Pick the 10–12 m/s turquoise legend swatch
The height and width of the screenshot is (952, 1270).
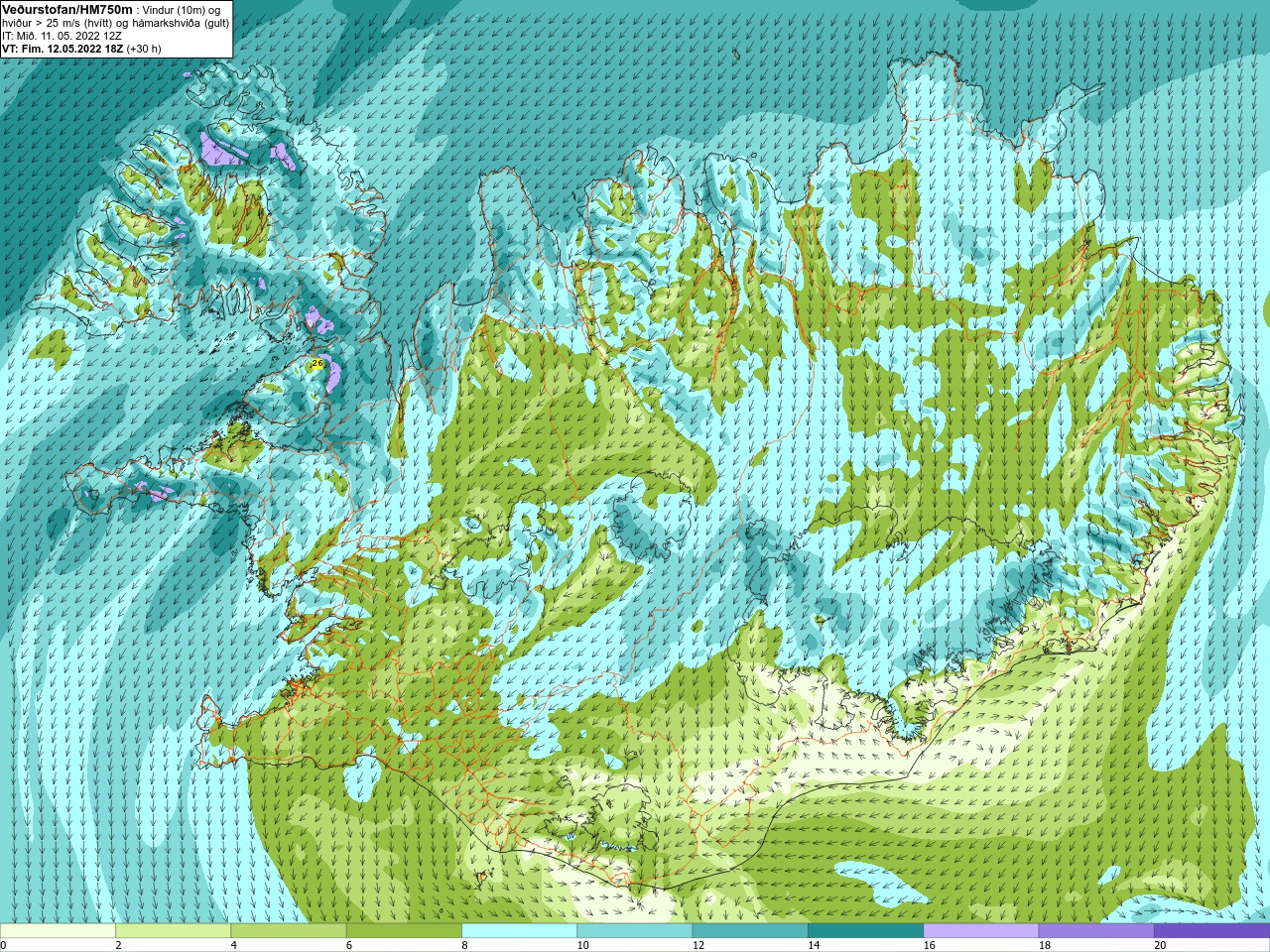pyautogui.click(x=634, y=931)
